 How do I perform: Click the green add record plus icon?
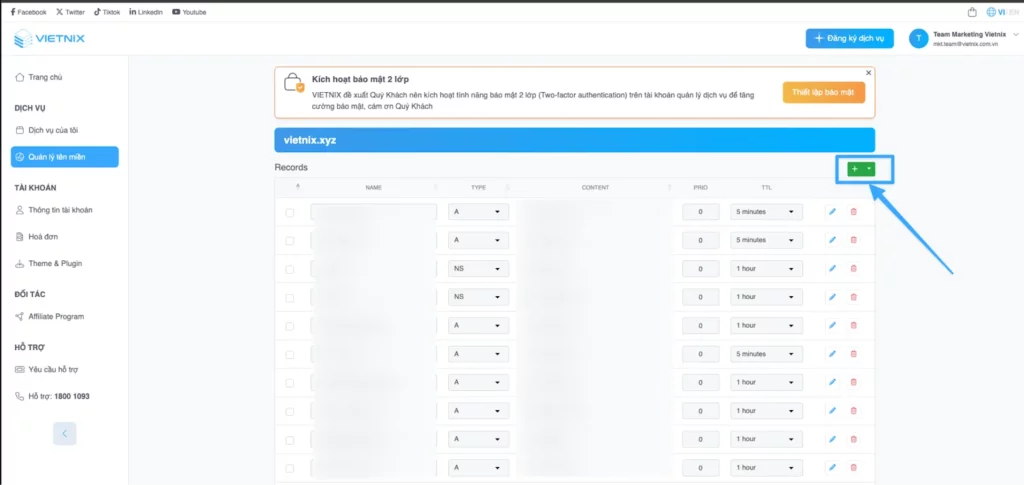[x=855, y=169]
